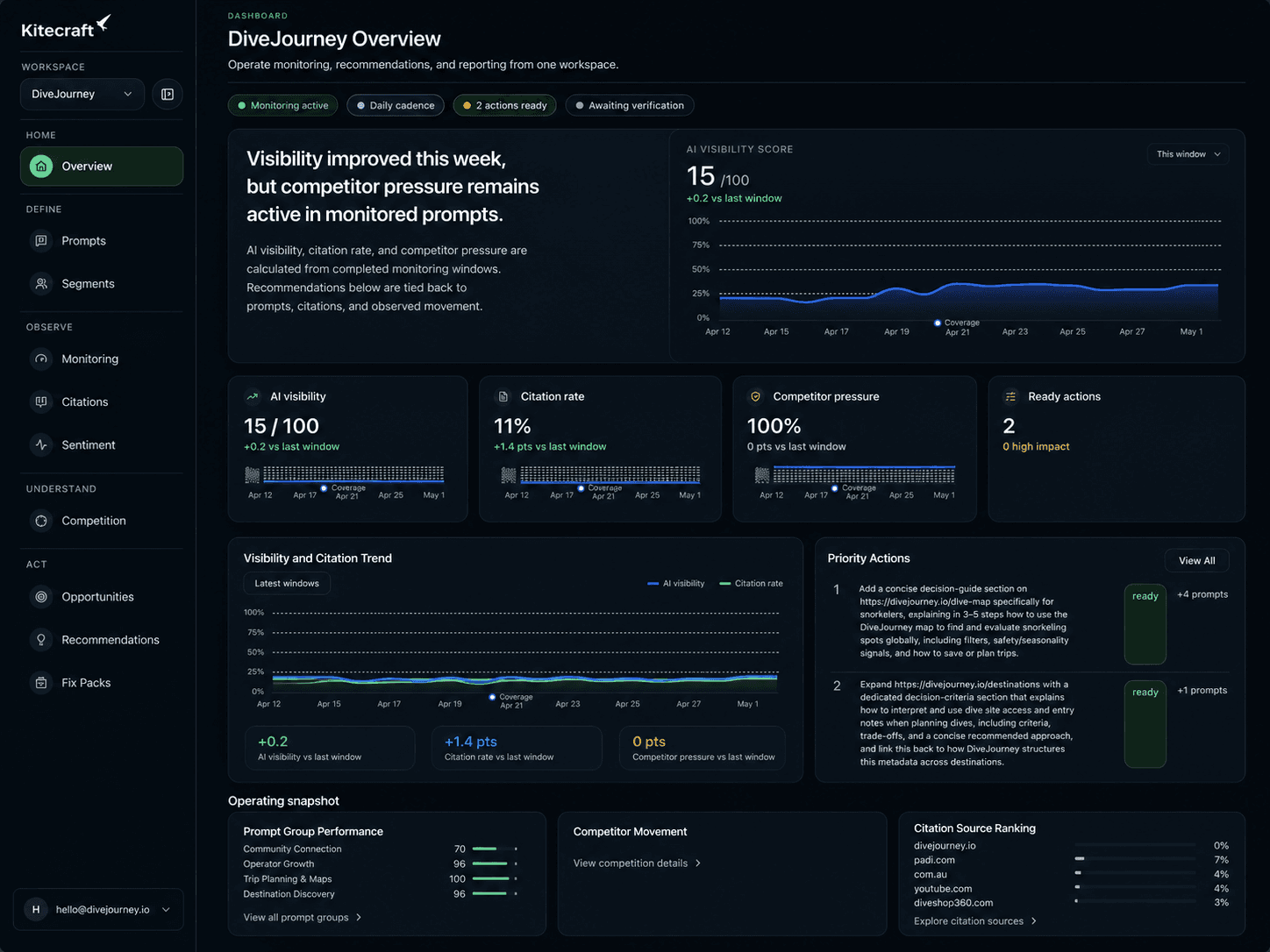Click the Community Connection progress bar
The image size is (1270, 952).
(495, 849)
